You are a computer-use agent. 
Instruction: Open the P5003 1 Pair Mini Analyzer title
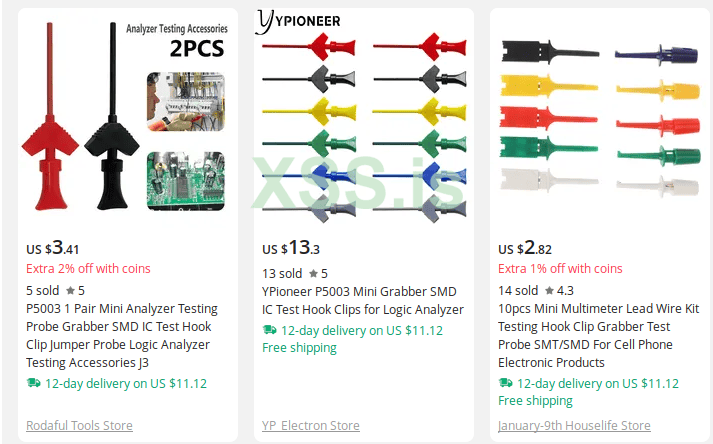pos(119,336)
